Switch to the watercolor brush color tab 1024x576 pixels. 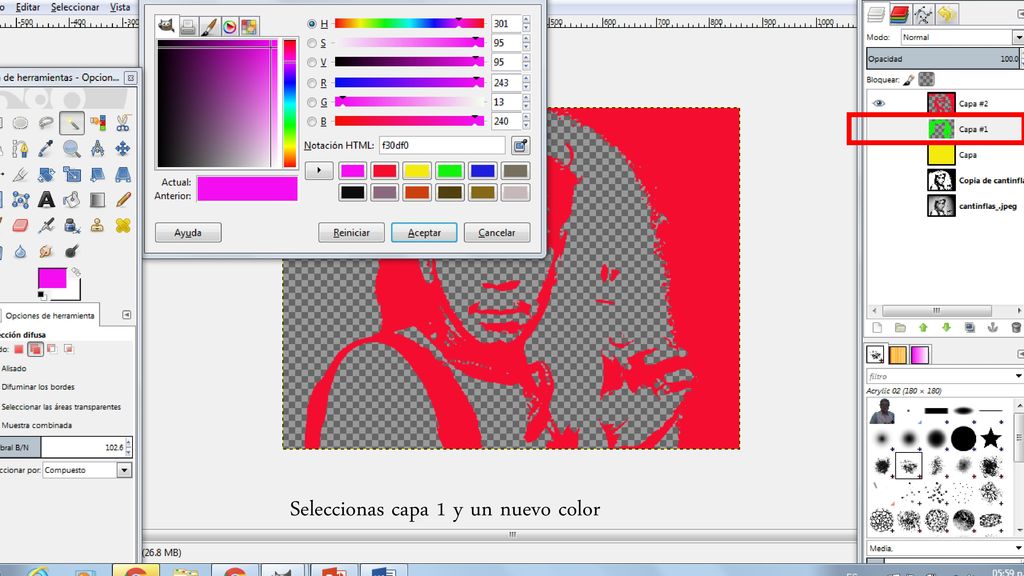coord(209,26)
